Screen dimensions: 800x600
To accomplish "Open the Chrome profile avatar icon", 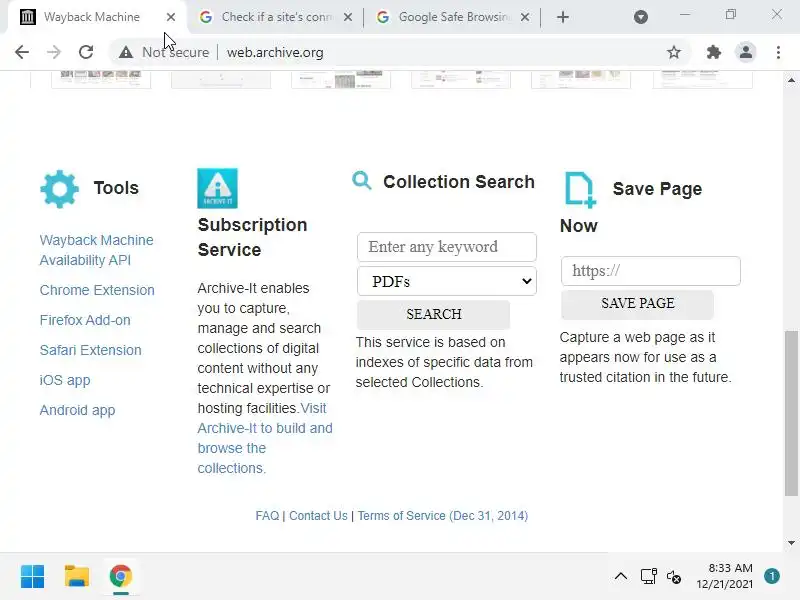I will 745,52.
